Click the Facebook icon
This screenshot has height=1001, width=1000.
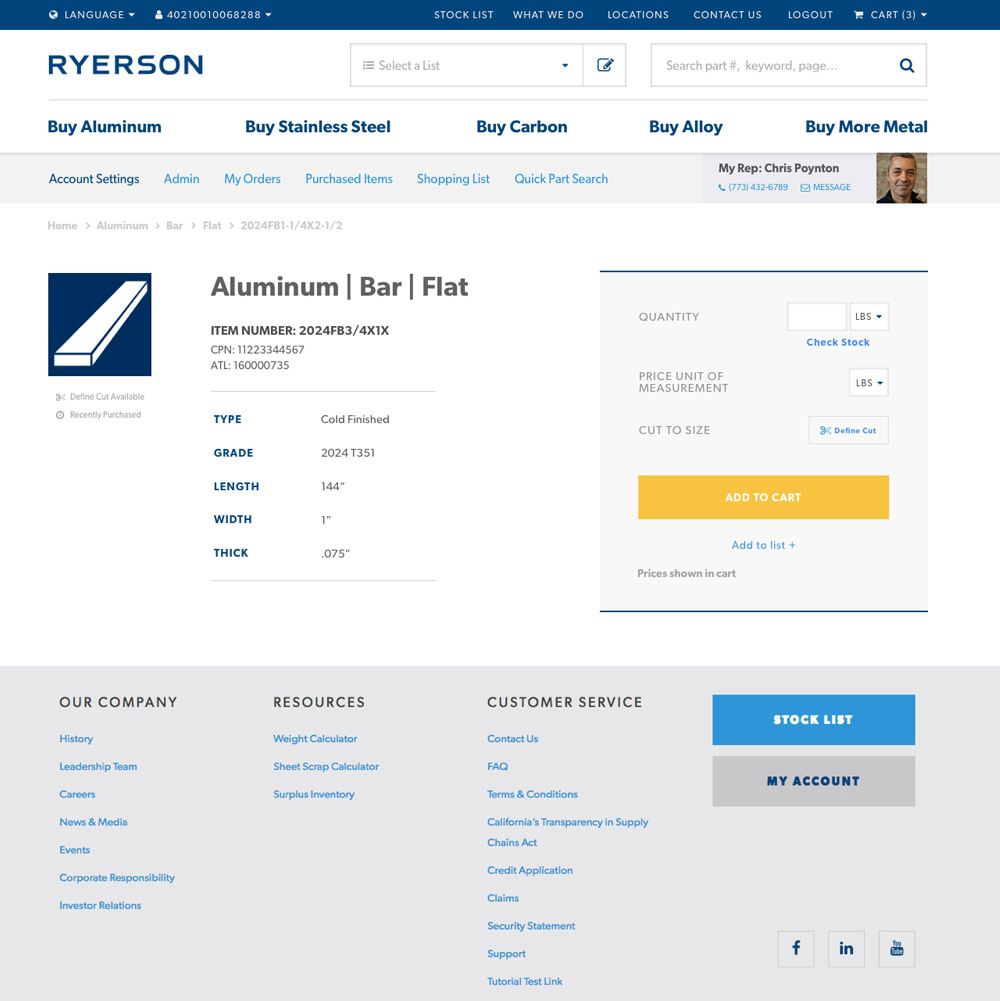click(796, 949)
